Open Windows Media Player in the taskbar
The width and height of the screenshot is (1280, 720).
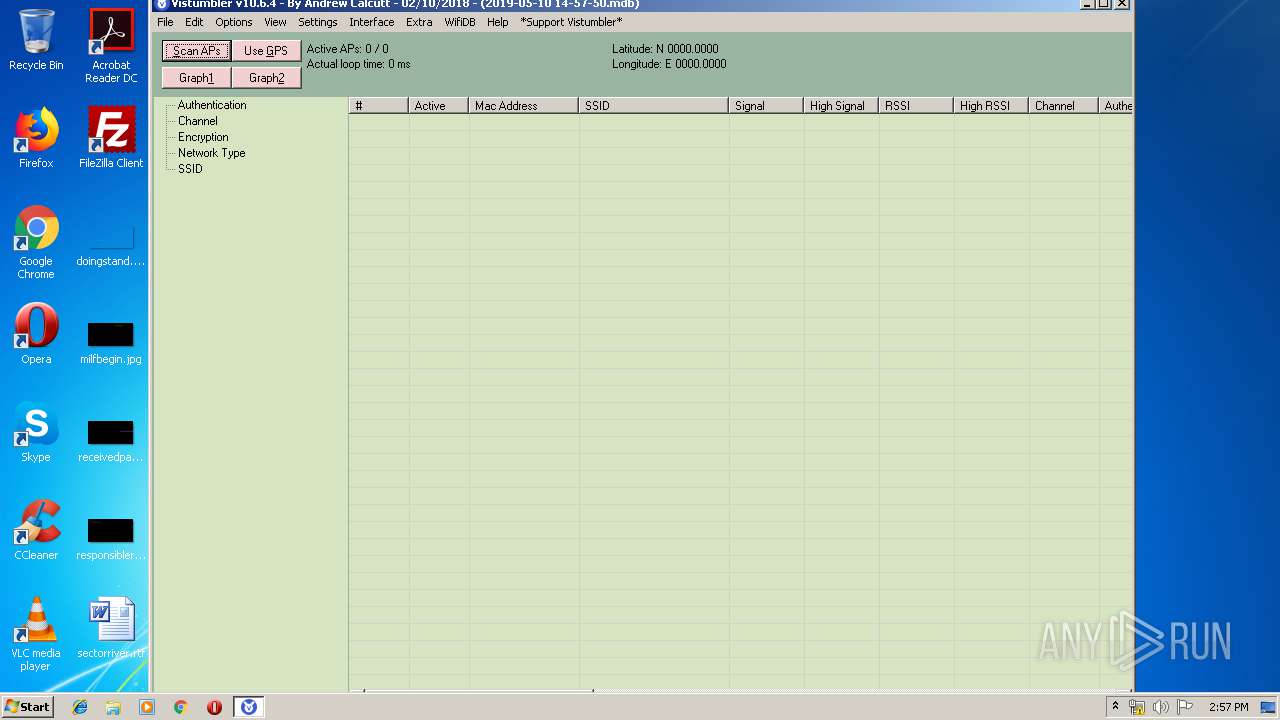(x=147, y=707)
